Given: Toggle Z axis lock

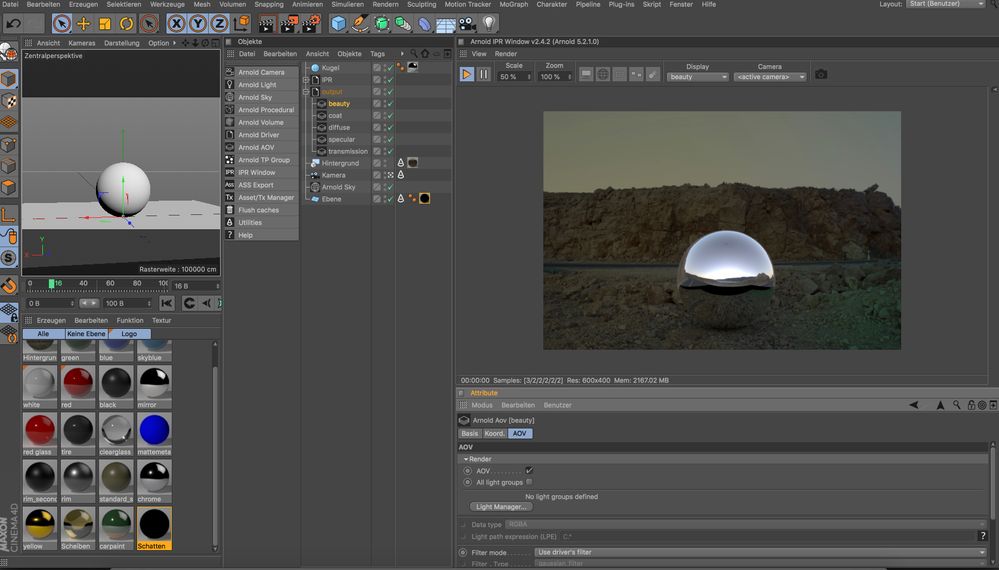Looking at the screenshot, I should pos(219,24).
